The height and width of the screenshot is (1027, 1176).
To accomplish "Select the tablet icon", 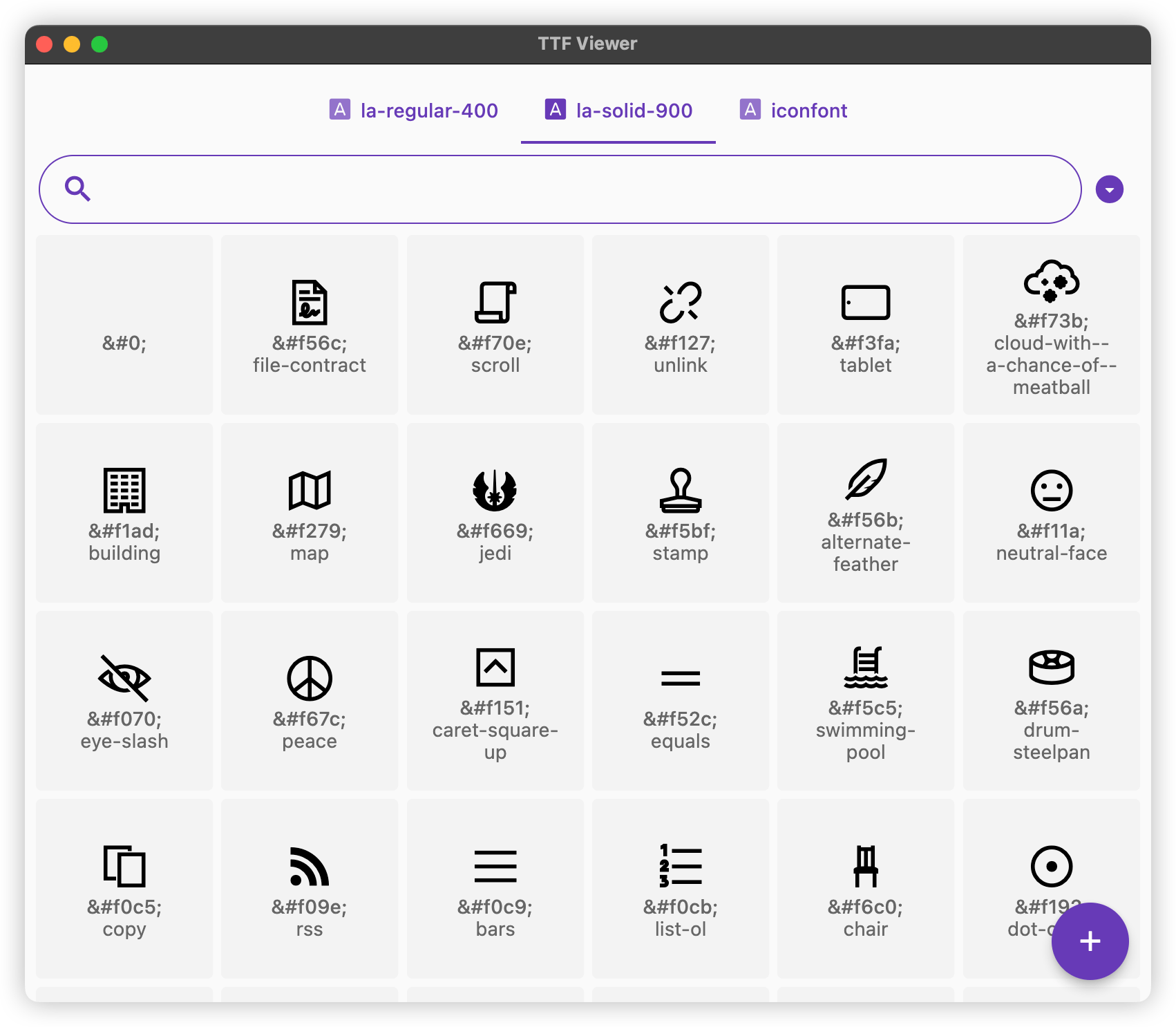I will click(866, 302).
